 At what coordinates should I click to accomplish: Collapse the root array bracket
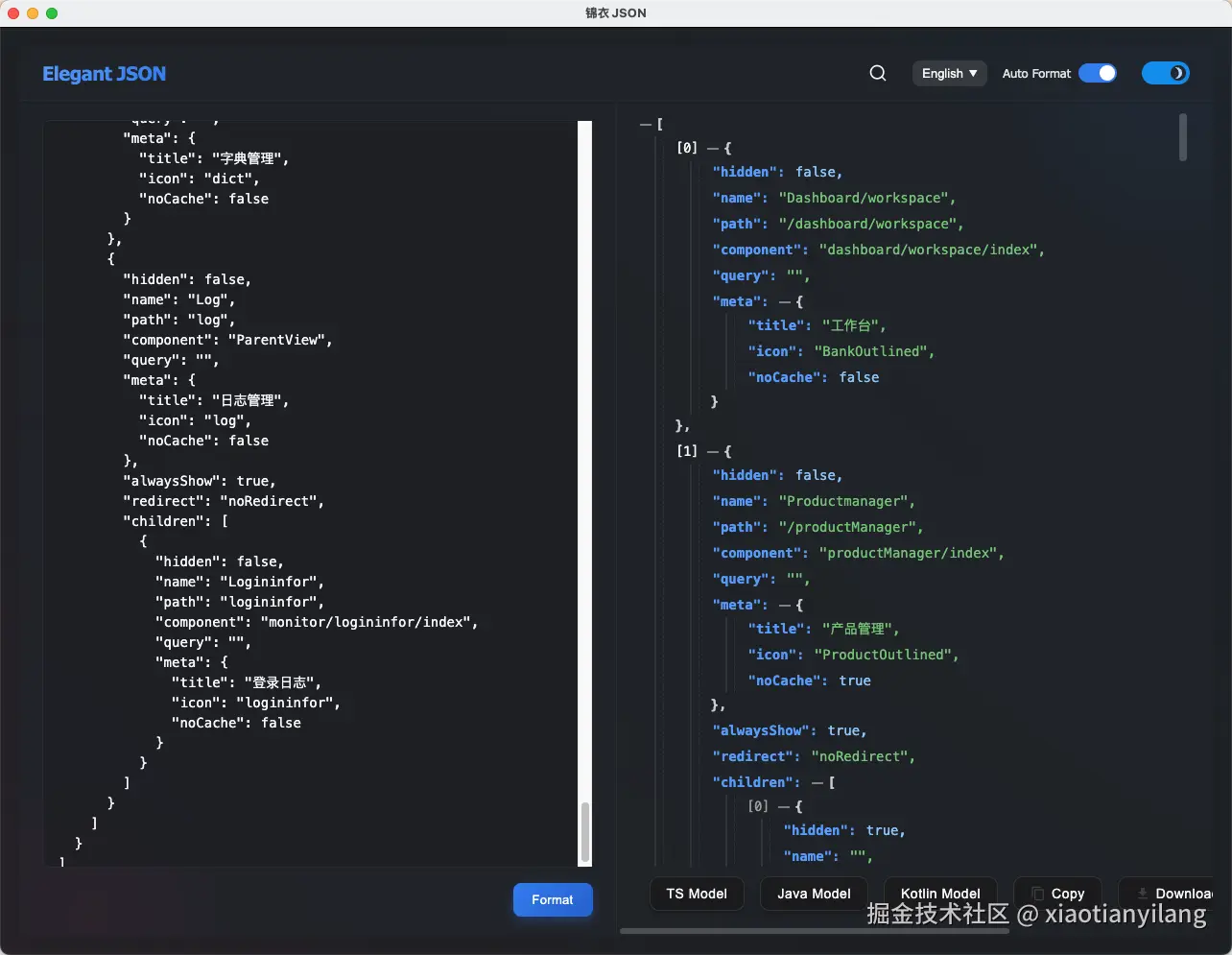coord(645,125)
